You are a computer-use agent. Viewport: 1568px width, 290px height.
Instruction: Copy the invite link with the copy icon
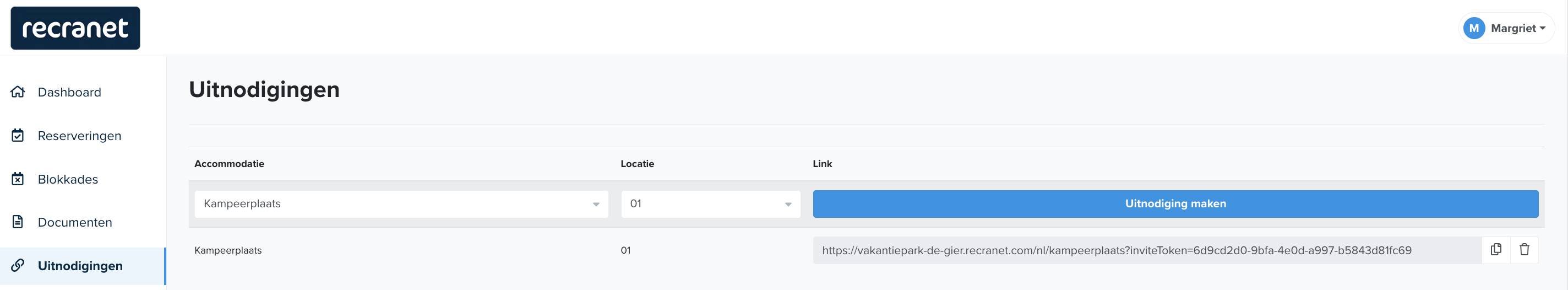pyautogui.click(x=1495, y=250)
